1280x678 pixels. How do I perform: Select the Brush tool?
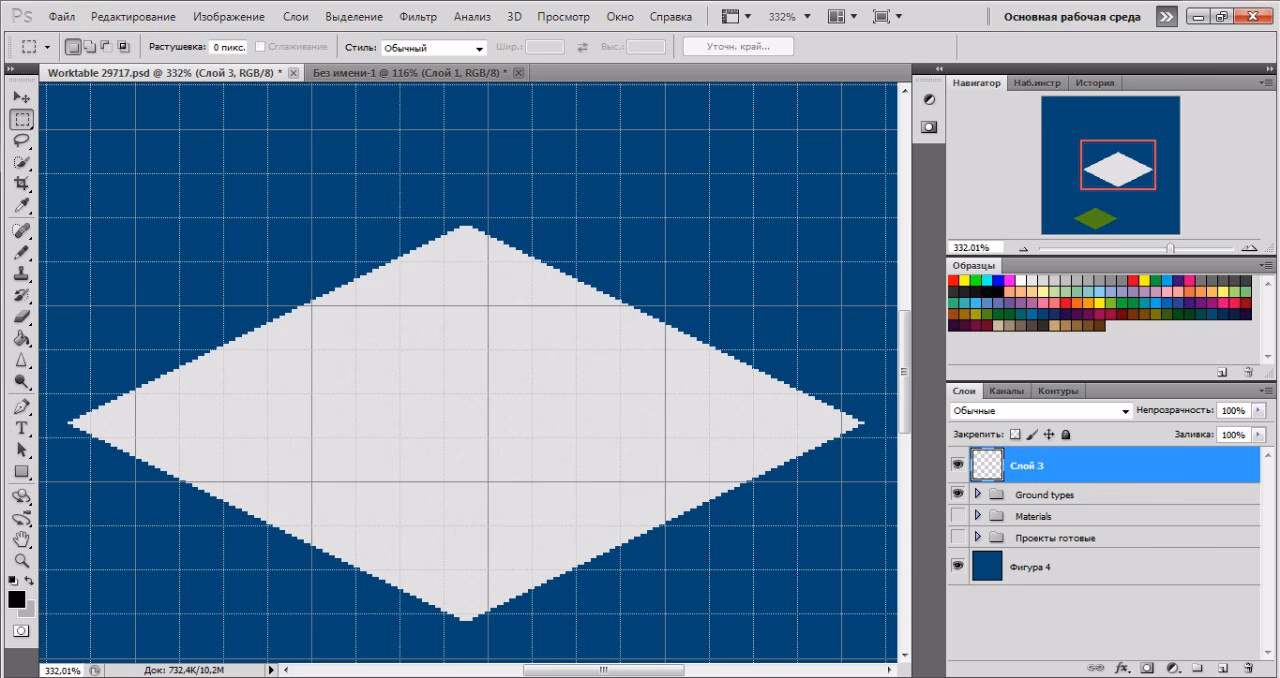[x=21, y=252]
